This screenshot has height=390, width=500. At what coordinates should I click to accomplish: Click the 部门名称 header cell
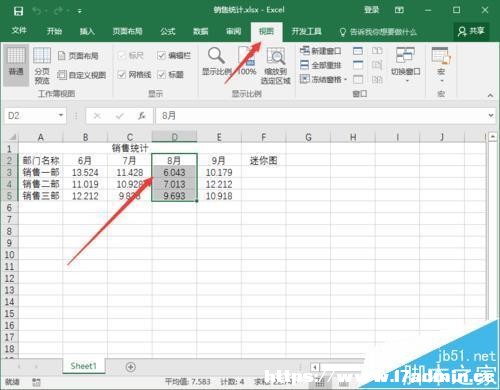pos(41,161)
